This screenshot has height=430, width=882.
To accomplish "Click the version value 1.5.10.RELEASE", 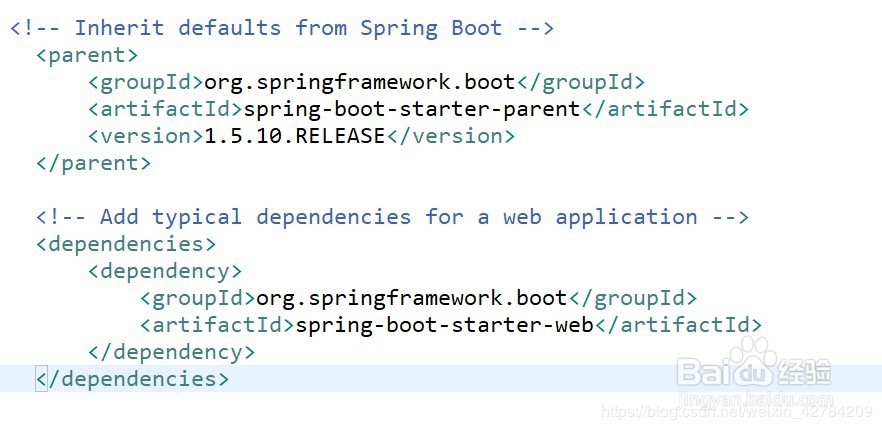I will click(294, 136).
